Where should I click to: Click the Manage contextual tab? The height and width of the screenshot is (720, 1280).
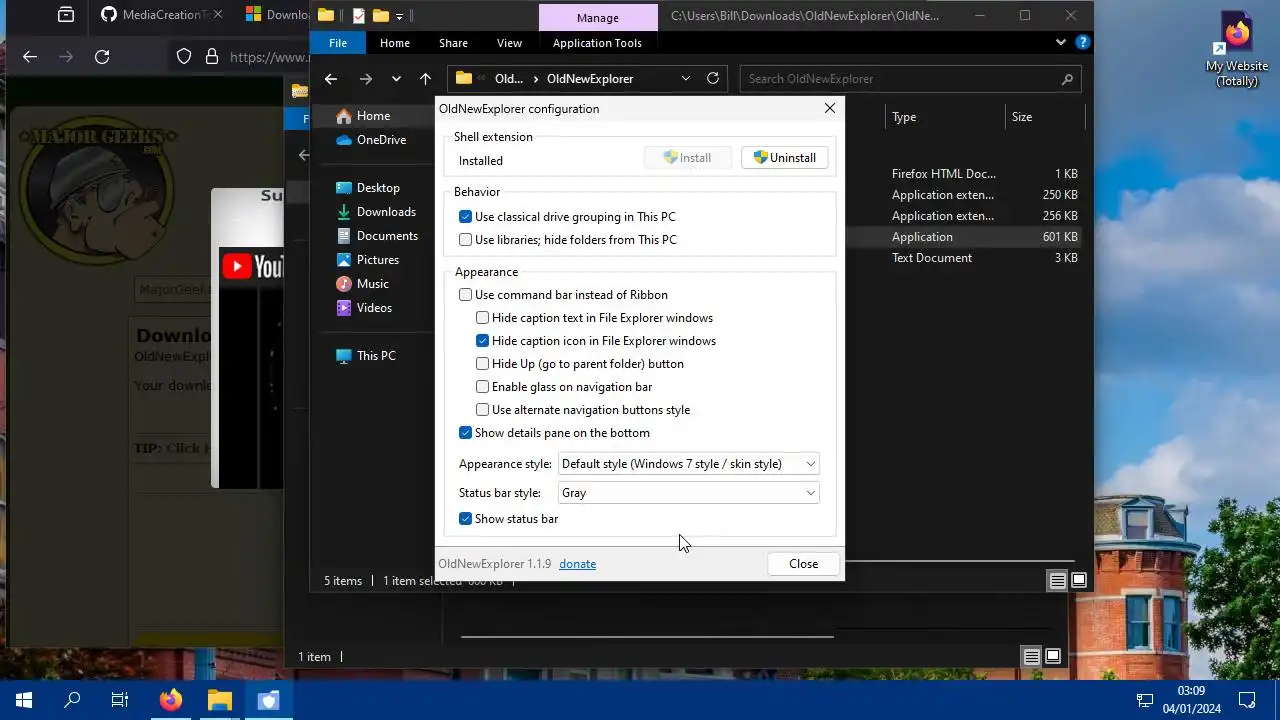point(598,17)
